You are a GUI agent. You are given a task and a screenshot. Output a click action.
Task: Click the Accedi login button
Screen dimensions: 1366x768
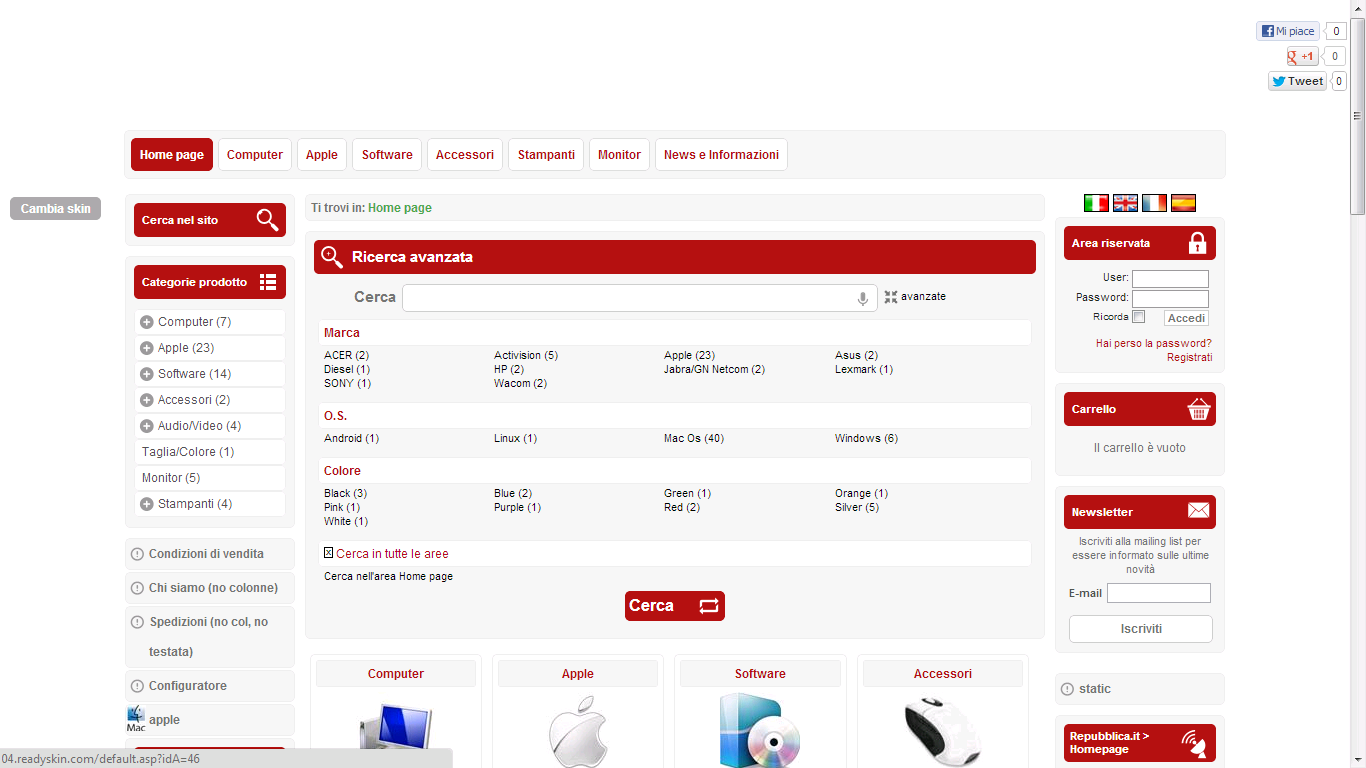1186,318
